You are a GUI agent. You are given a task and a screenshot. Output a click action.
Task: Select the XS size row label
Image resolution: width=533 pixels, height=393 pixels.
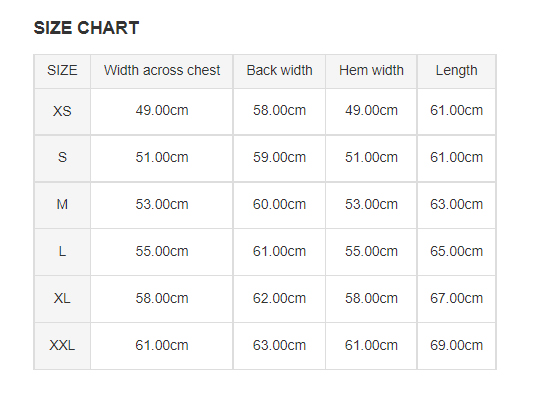(62, 112)
